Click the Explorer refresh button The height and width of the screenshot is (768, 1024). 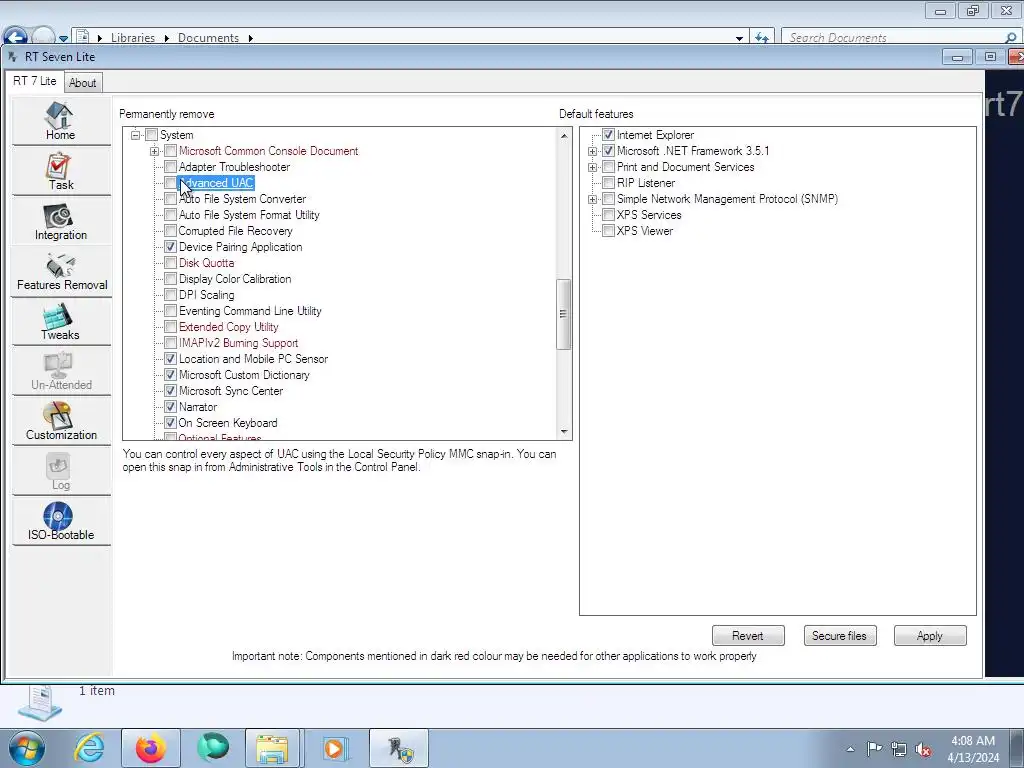click(x=761, y=37)
